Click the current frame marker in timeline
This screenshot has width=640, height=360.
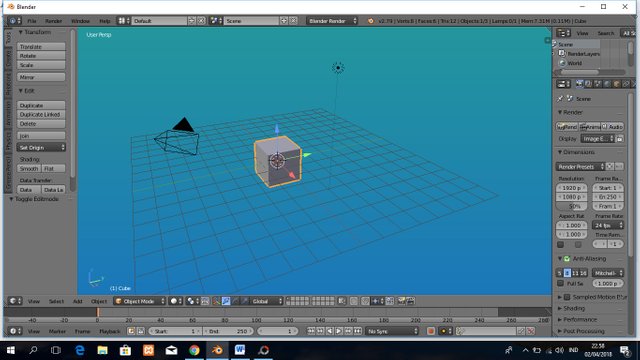[98, 312]
